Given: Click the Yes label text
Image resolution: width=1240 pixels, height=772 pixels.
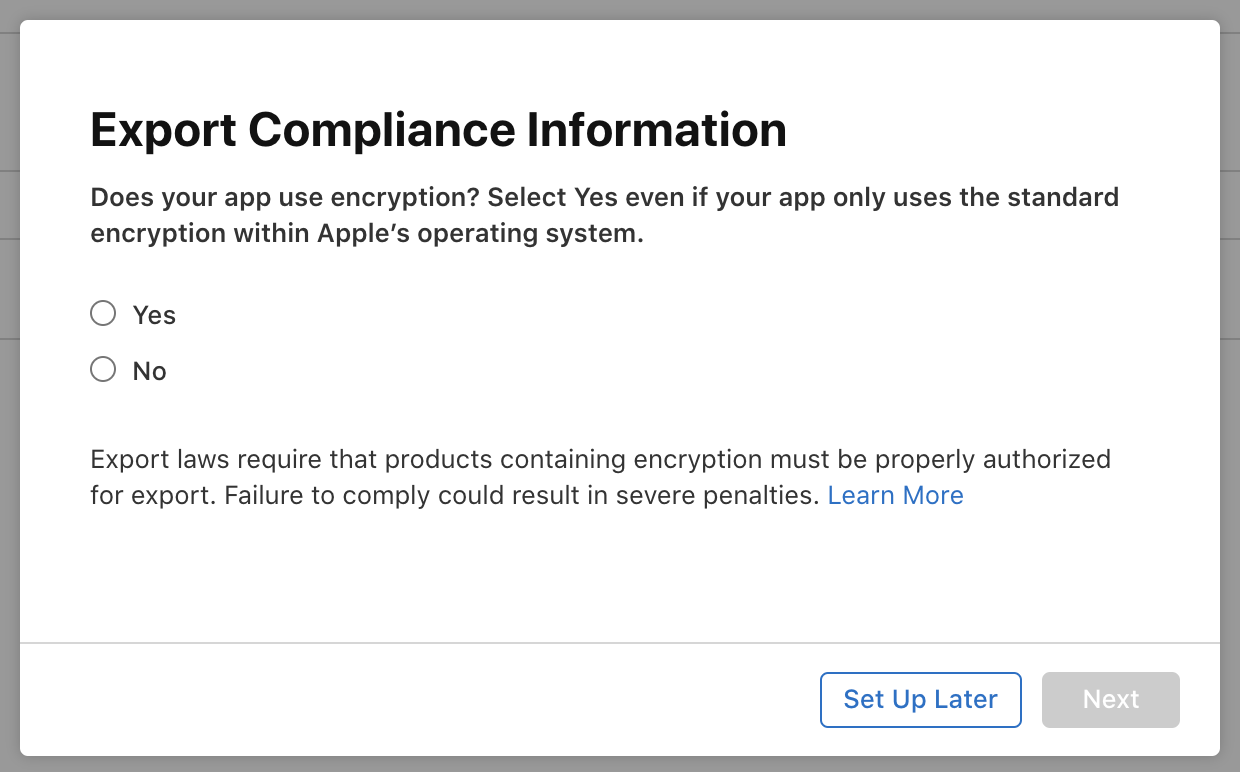Looking at the screenshot, I should tap(154, 314).
